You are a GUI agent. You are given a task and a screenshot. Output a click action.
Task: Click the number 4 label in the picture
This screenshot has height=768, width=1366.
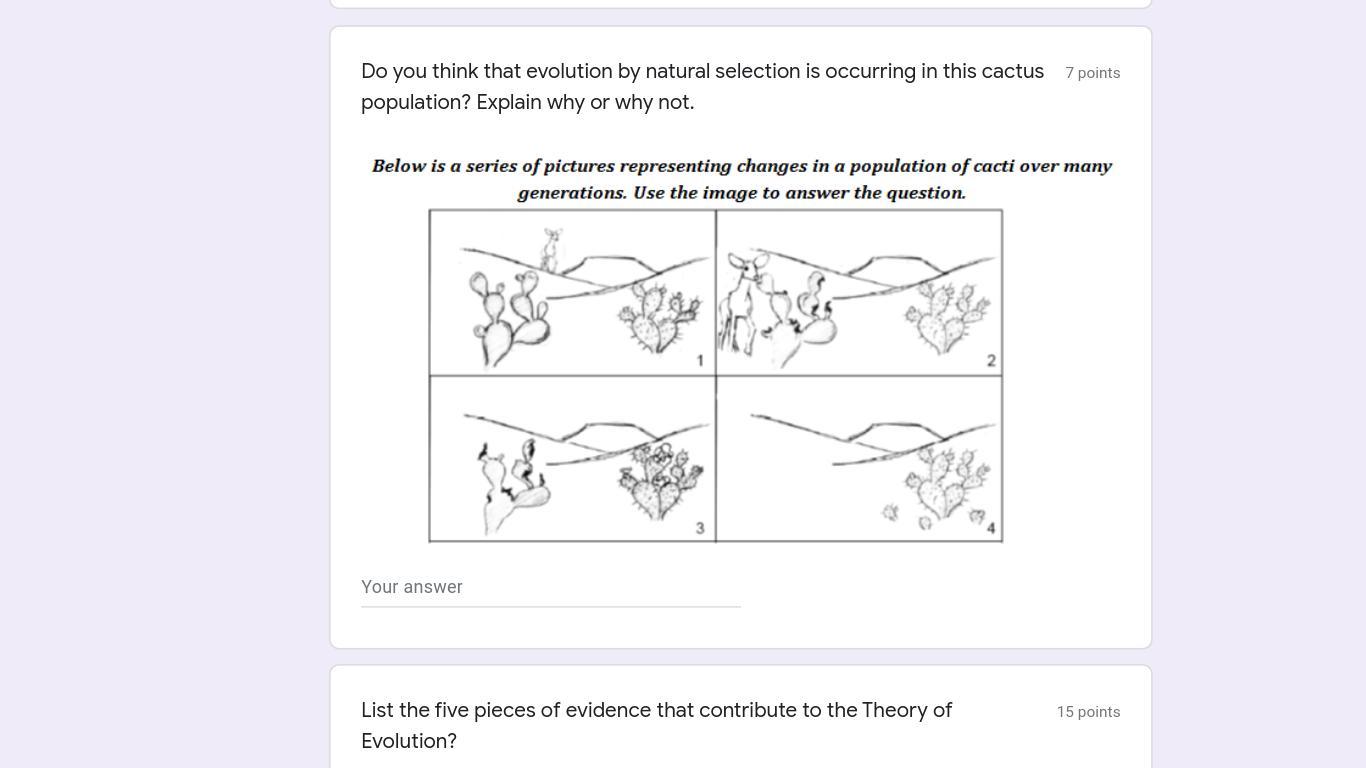point(991,528)
